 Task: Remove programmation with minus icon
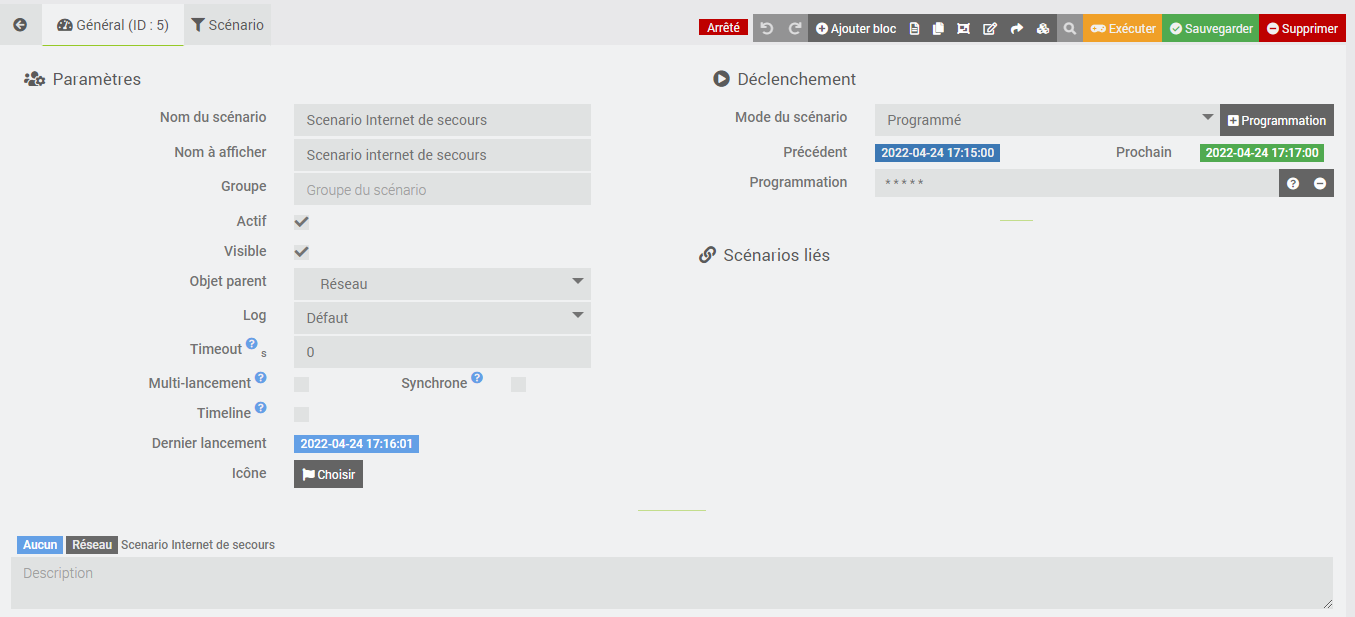tap(1320, 184)
